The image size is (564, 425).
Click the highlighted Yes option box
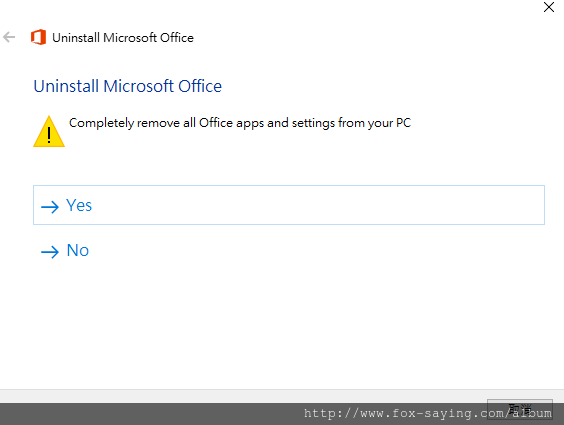pos(289,205)
